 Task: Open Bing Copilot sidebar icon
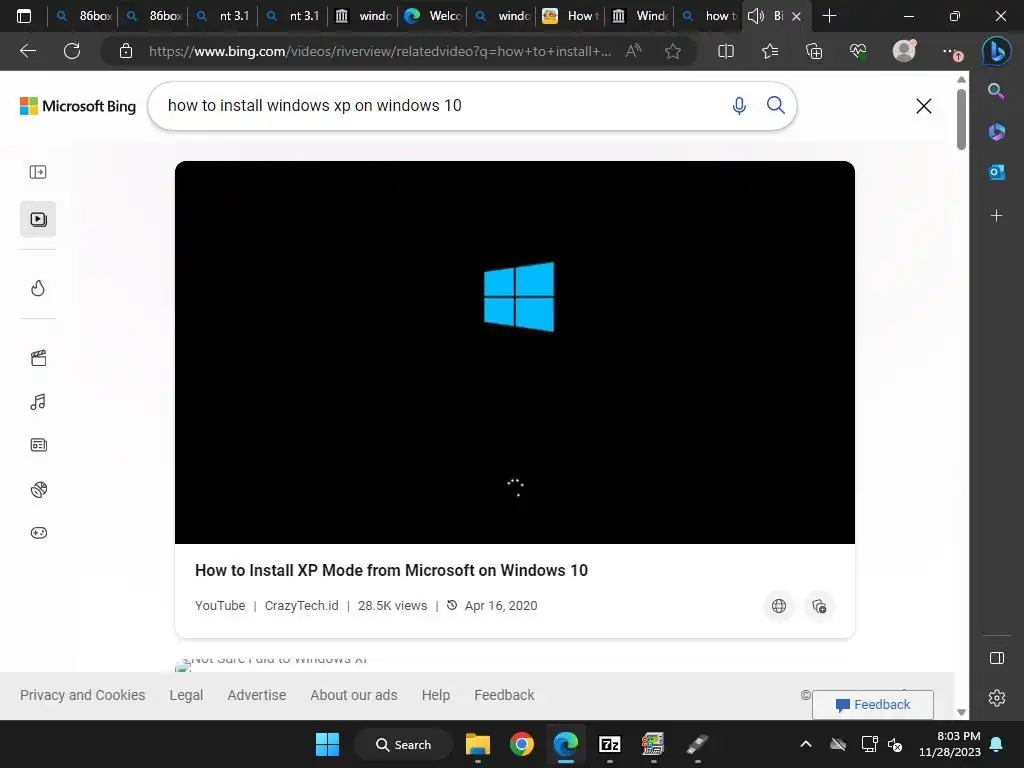tap(997, 51)
